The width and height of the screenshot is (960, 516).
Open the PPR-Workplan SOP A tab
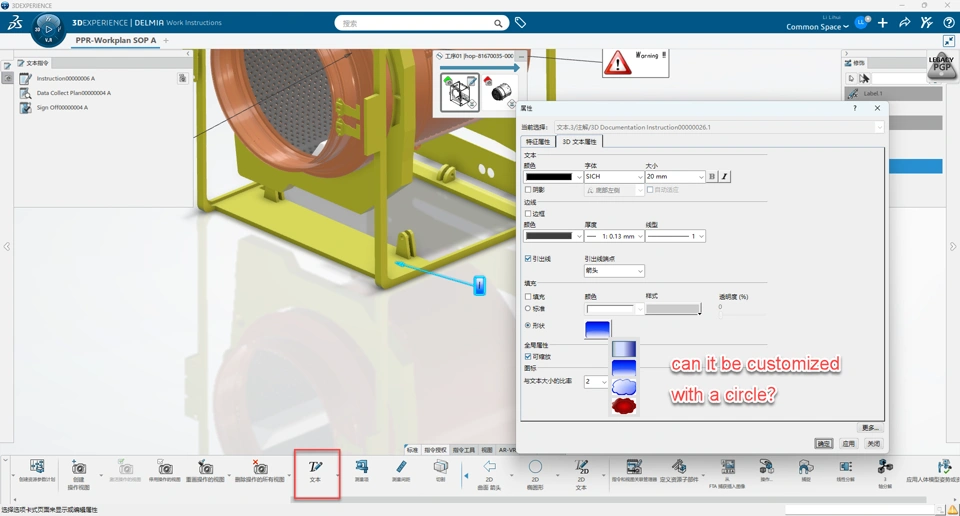click(x=116, y=40)
